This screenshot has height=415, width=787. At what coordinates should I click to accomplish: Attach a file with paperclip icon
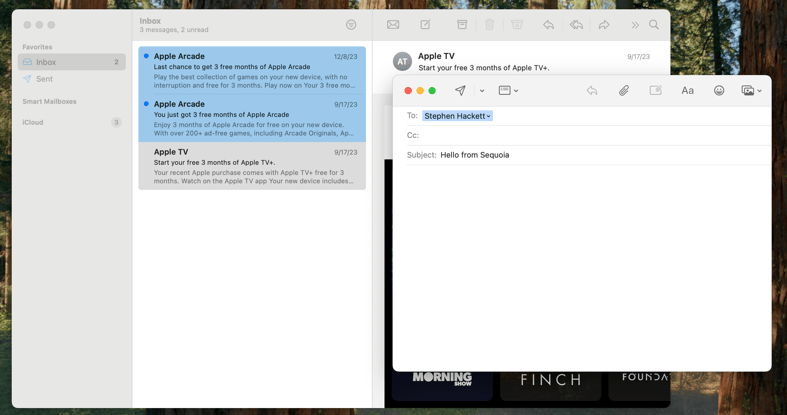click(623, 90)
